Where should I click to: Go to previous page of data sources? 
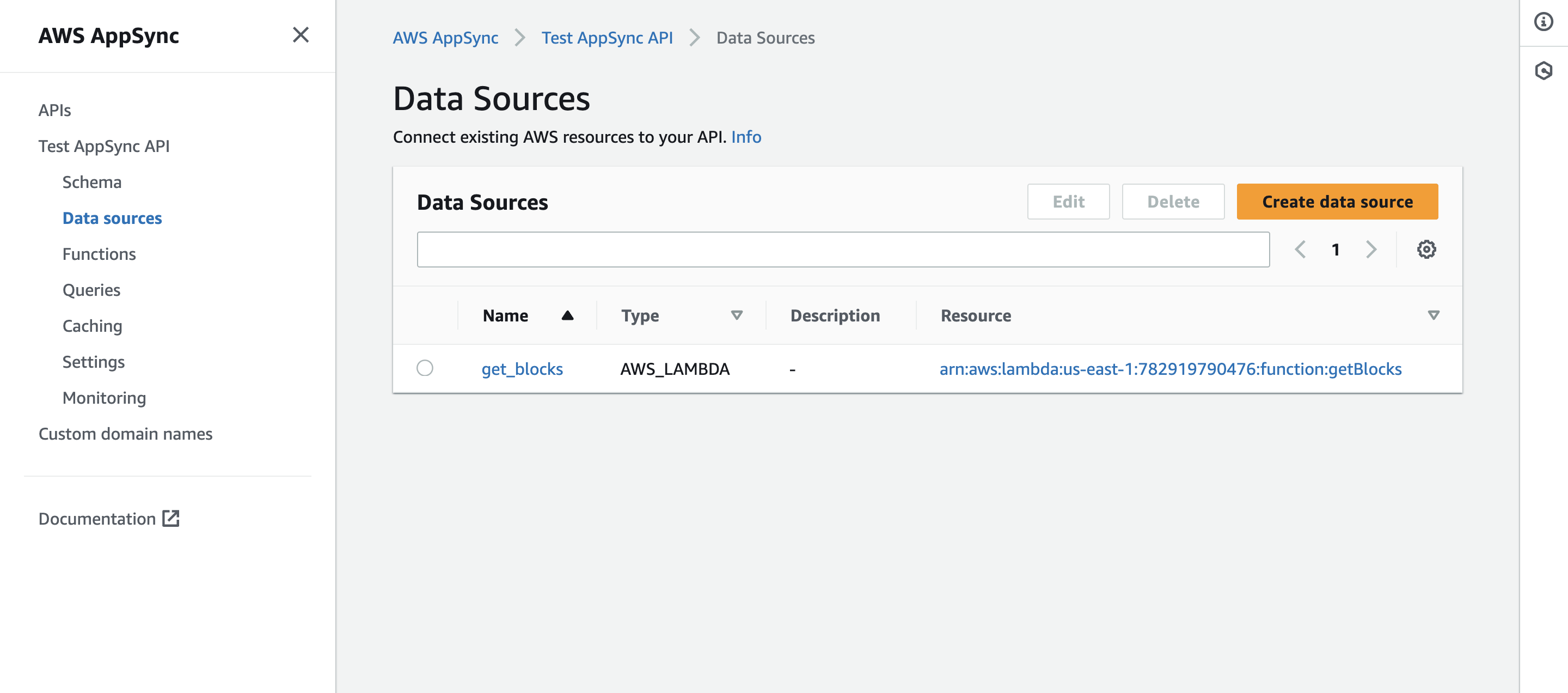pyautogui.click(x=1300, y=249)
